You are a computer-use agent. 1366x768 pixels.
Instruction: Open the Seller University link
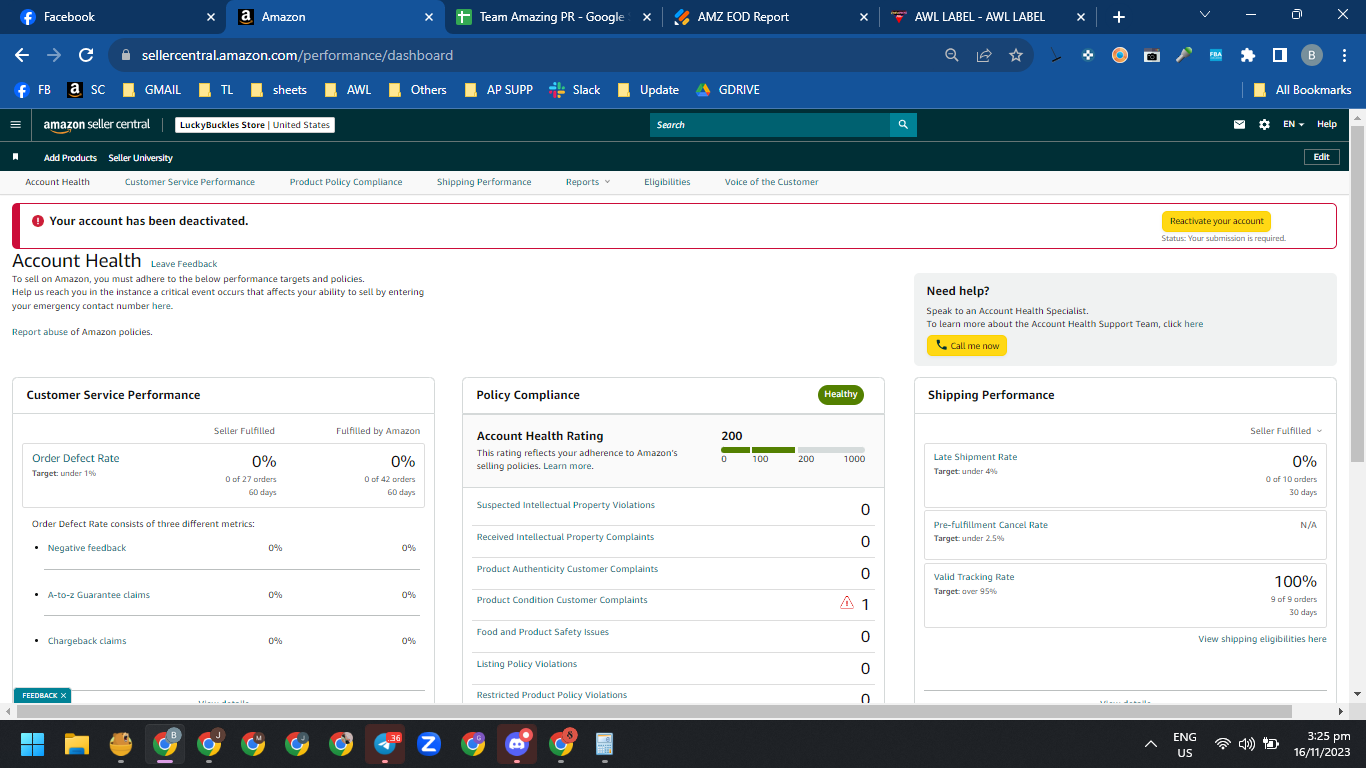[140, 158]
